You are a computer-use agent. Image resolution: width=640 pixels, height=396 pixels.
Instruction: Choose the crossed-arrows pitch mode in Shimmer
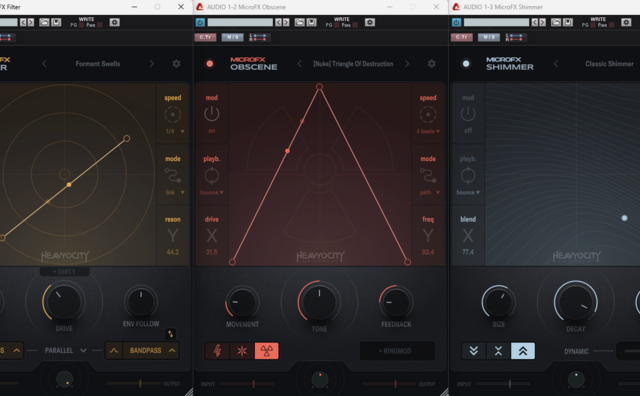[498, 351]
